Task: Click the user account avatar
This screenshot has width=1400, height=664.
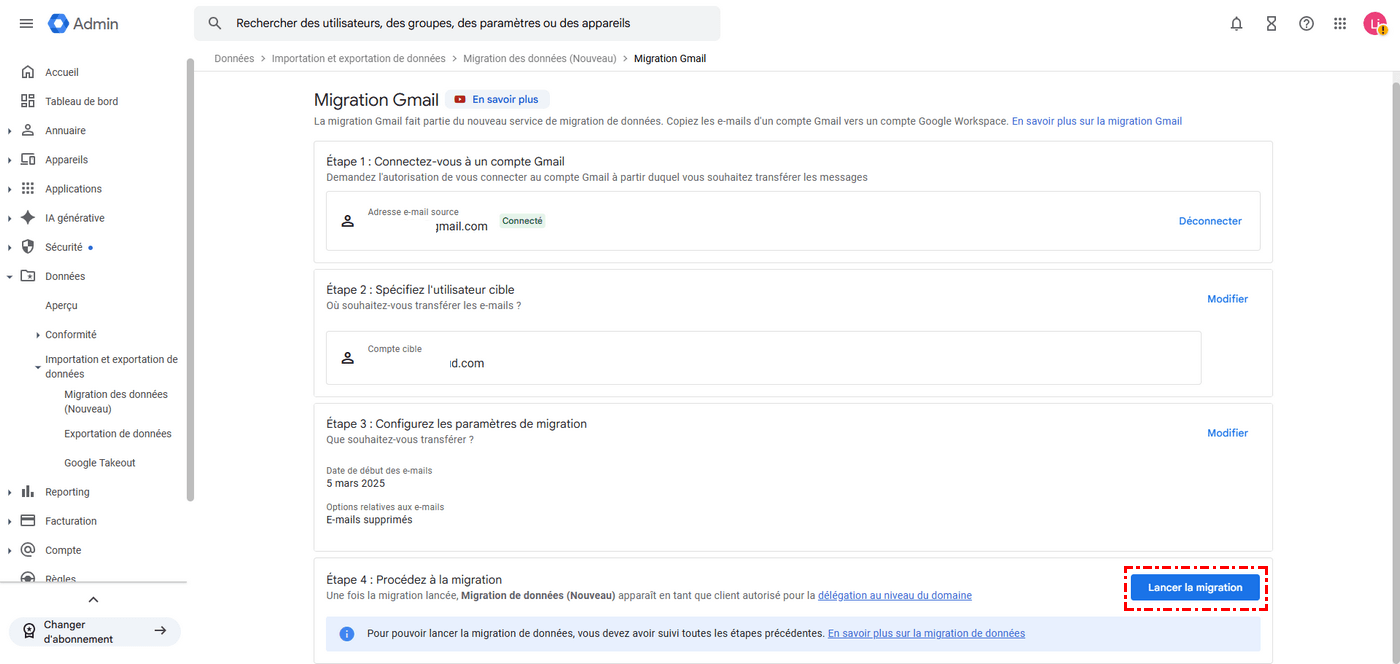Action: pos(1375,23)
